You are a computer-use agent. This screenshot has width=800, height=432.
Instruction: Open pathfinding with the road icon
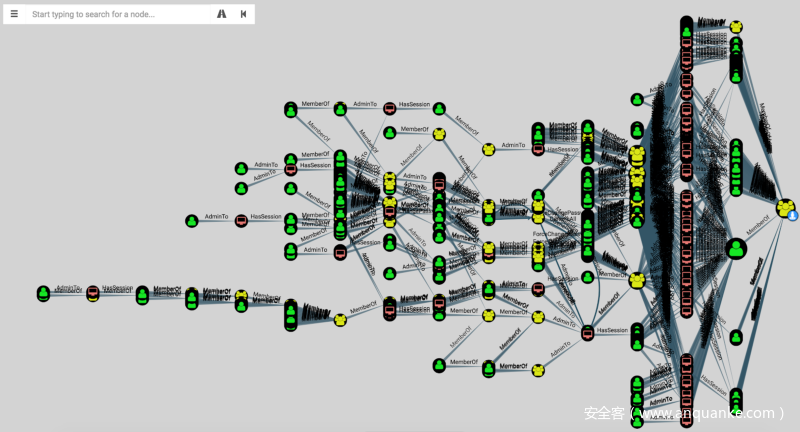[x=221, y=14]
